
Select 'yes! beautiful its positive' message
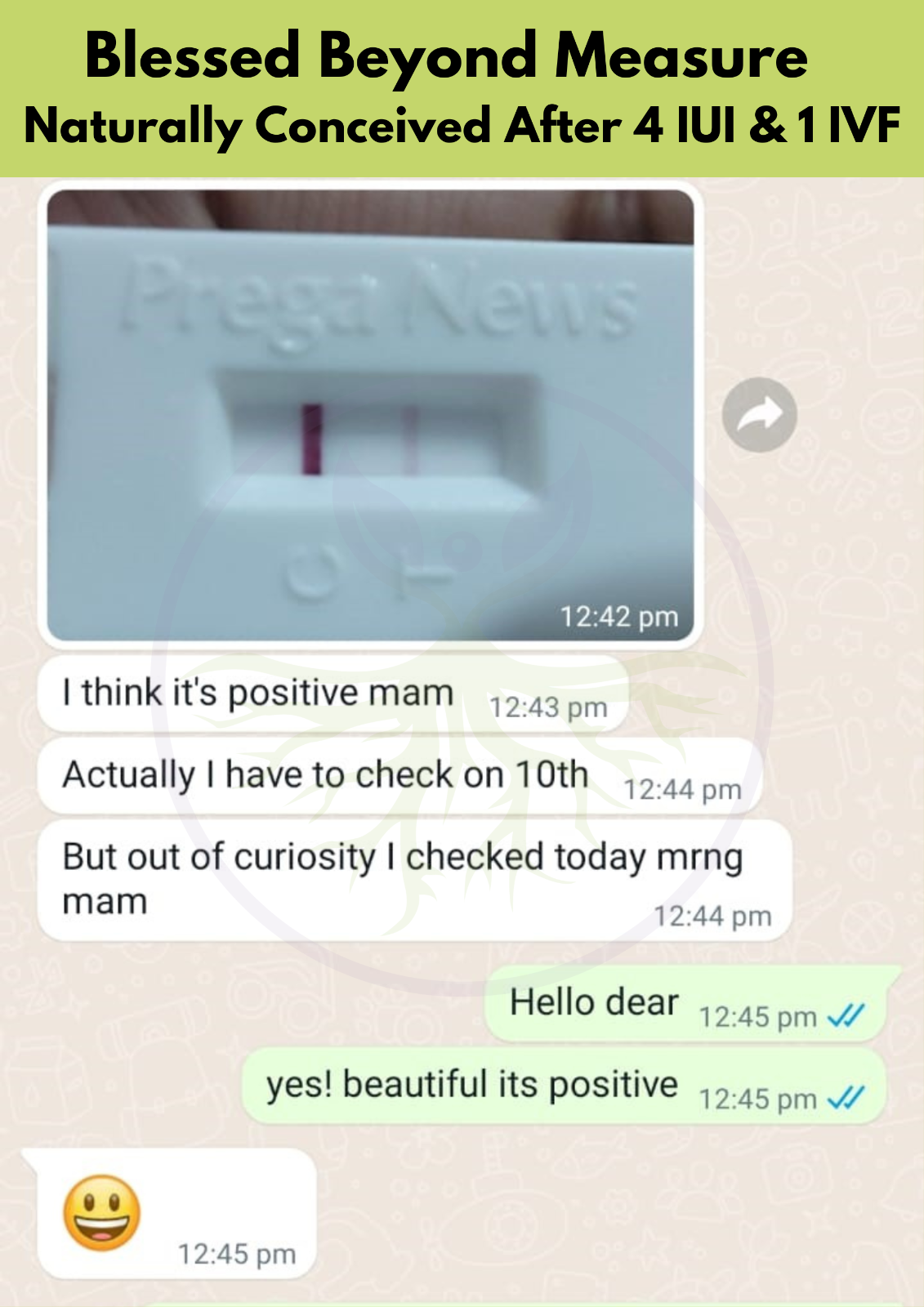tap(565, 1086)
